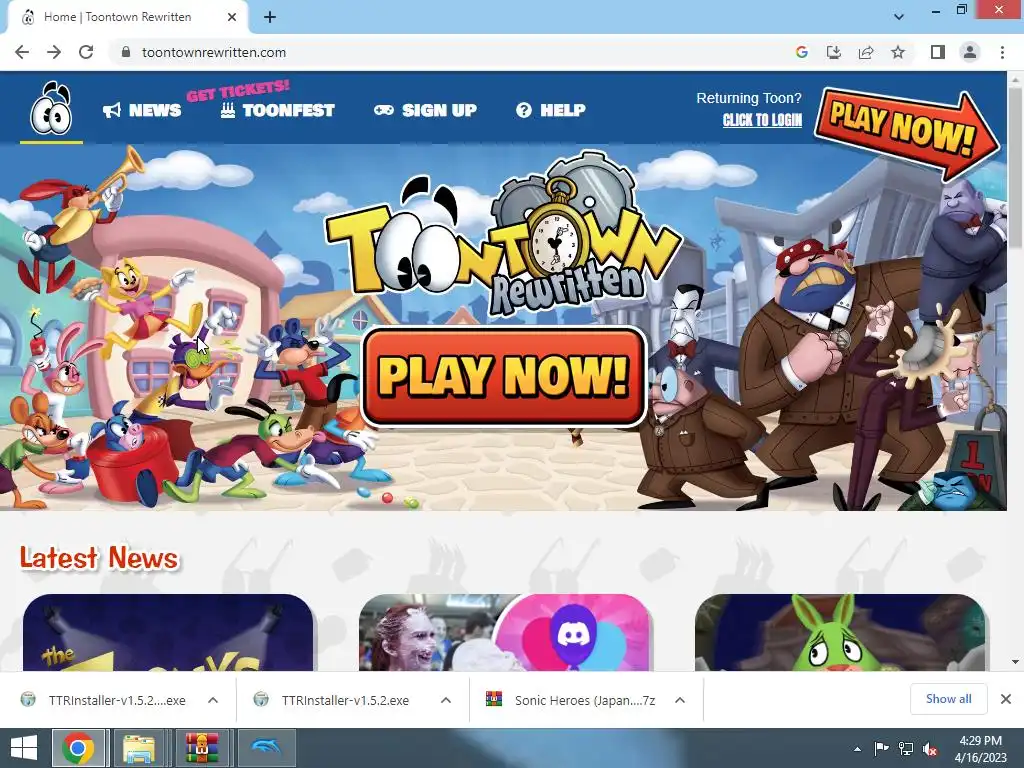Show hidden system tray icons

[857, 748]
